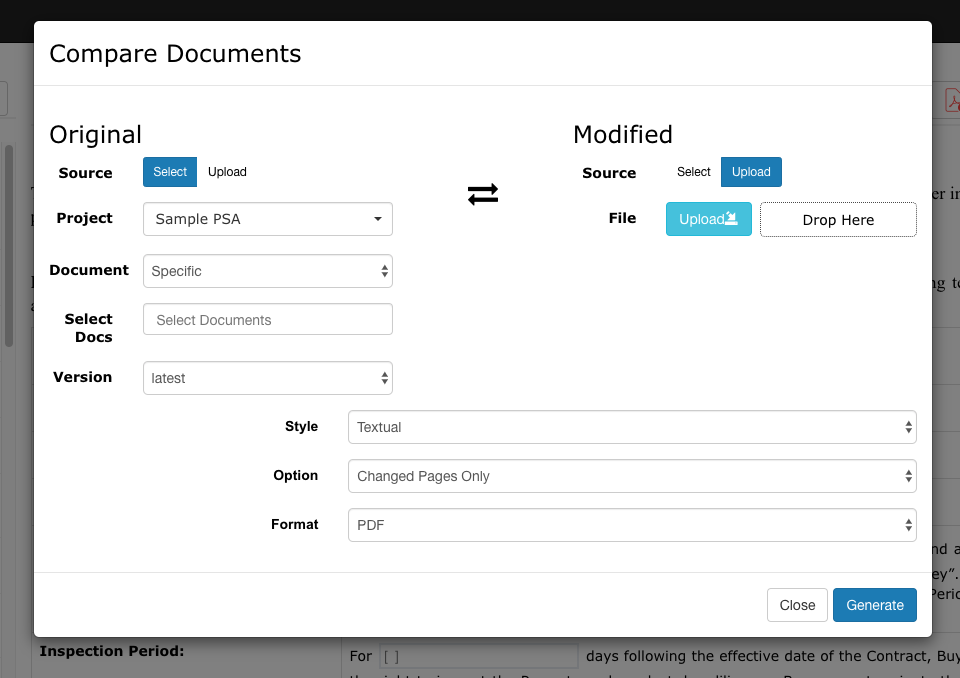Change the Format dropdown from PDF
Image resolution: width=960 pixels, height=678 pixels.
point(631,524)
